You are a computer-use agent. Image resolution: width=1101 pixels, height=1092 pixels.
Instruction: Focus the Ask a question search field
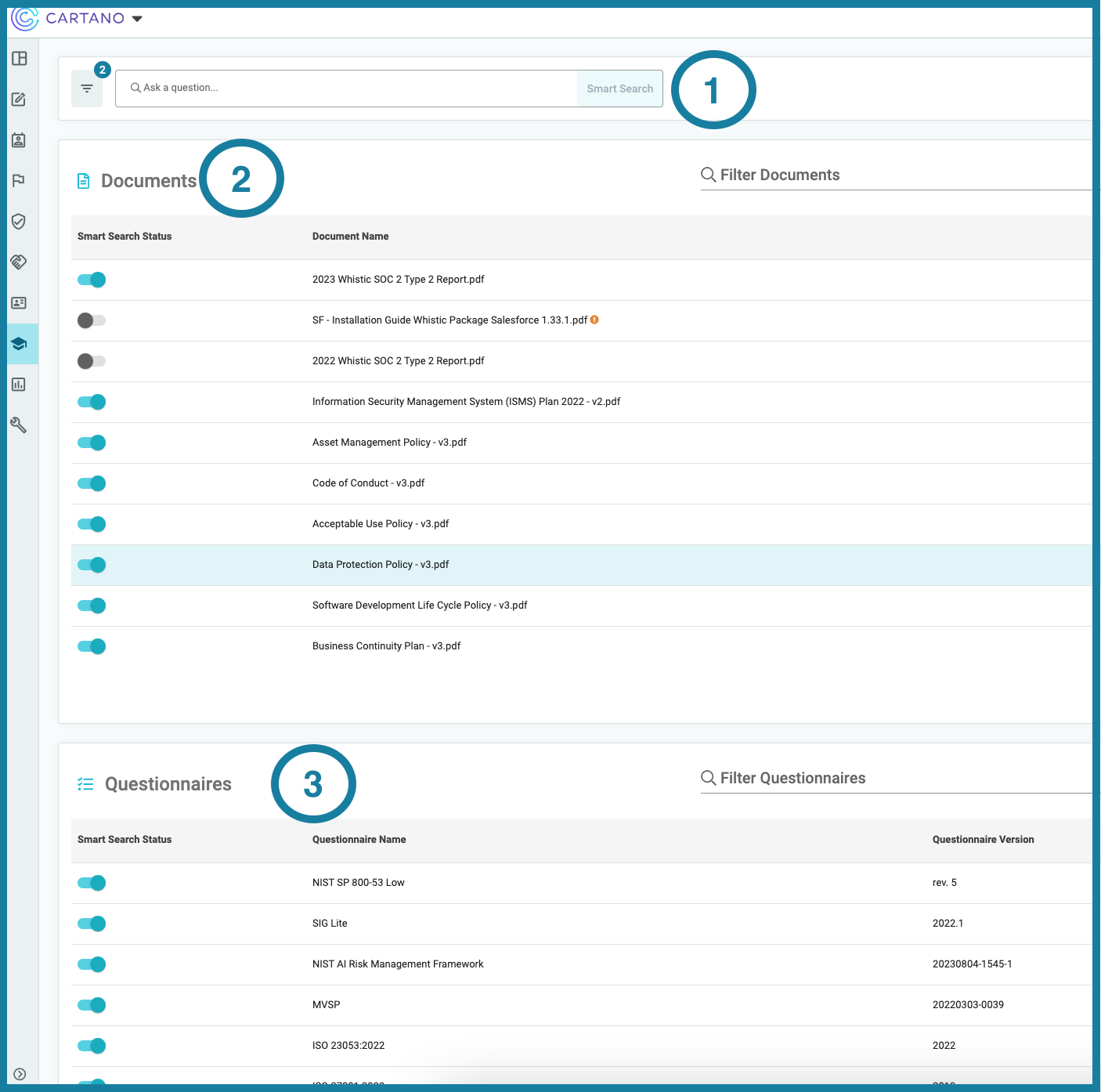346,89
